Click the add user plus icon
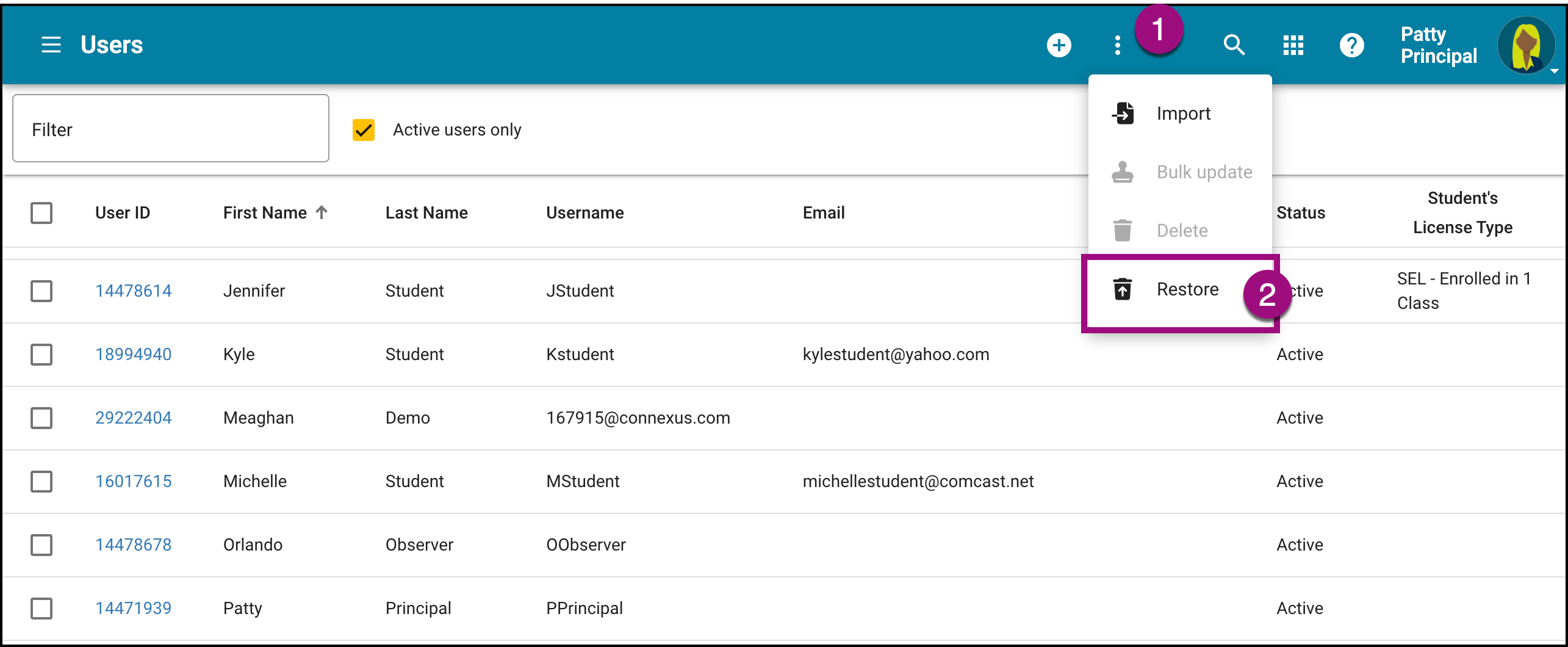The width and height of the screenshot is (1568, 647). (1059, 45)
